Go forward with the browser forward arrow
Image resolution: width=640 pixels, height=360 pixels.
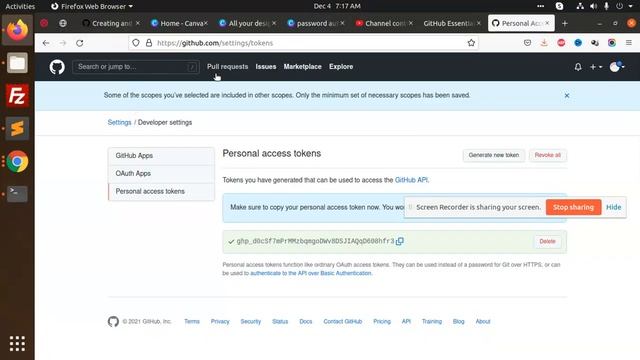pyautogui.click(x=62, y=43)
